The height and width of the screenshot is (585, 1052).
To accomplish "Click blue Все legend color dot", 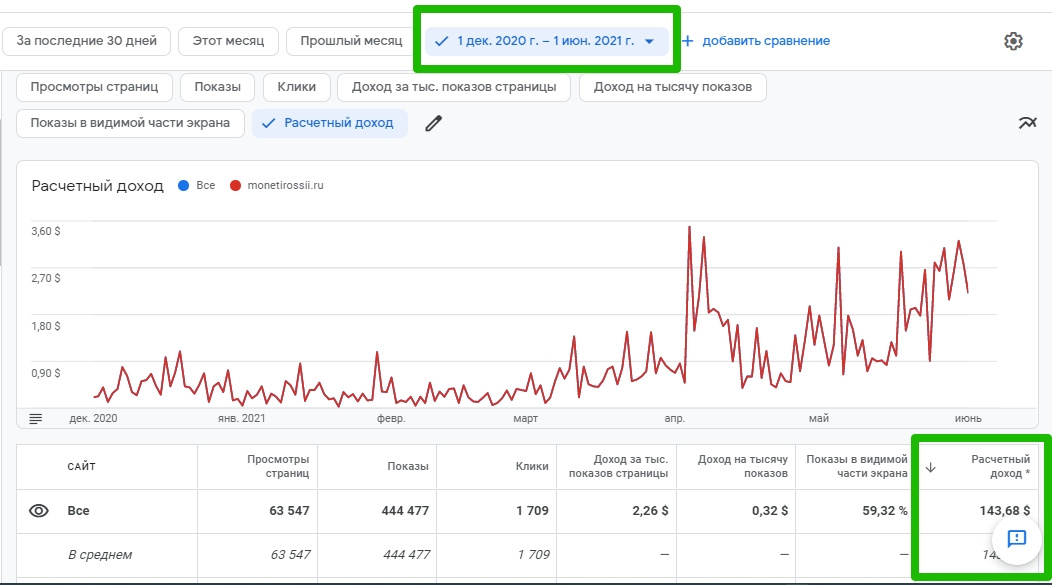I will (182, 185).
